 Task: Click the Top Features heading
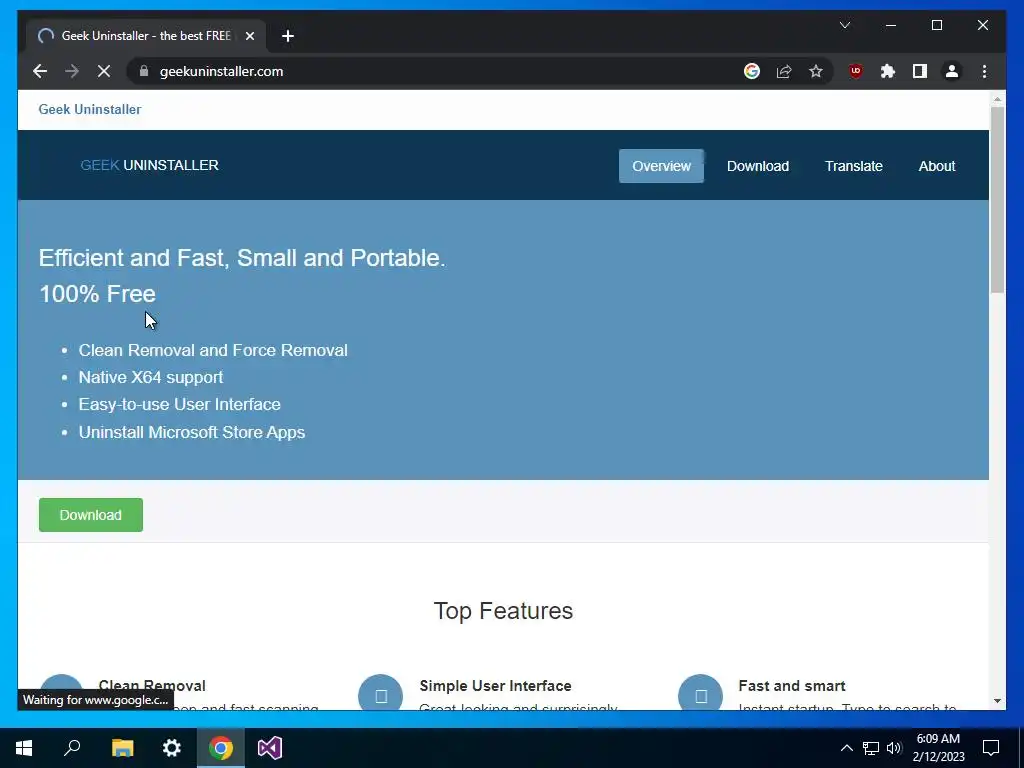(503, 611)
